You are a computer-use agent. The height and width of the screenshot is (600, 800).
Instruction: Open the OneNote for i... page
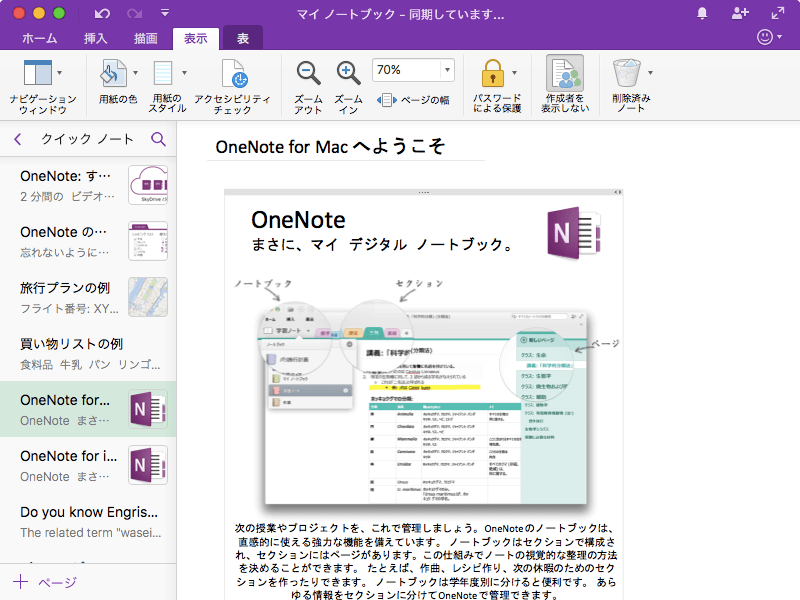[x=88, y=465]
